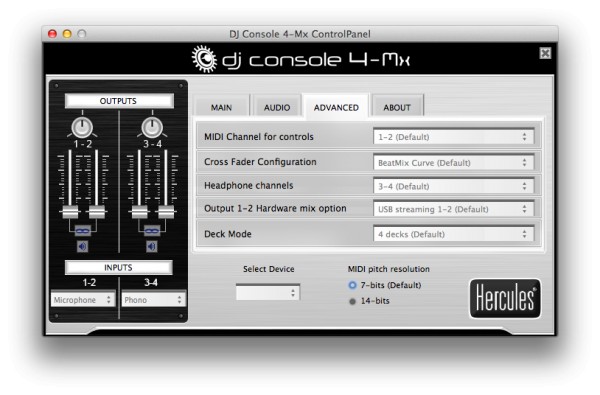Mute outputs 1-2 with the speaker icon
600x395 pixels.
pos(82,246)
